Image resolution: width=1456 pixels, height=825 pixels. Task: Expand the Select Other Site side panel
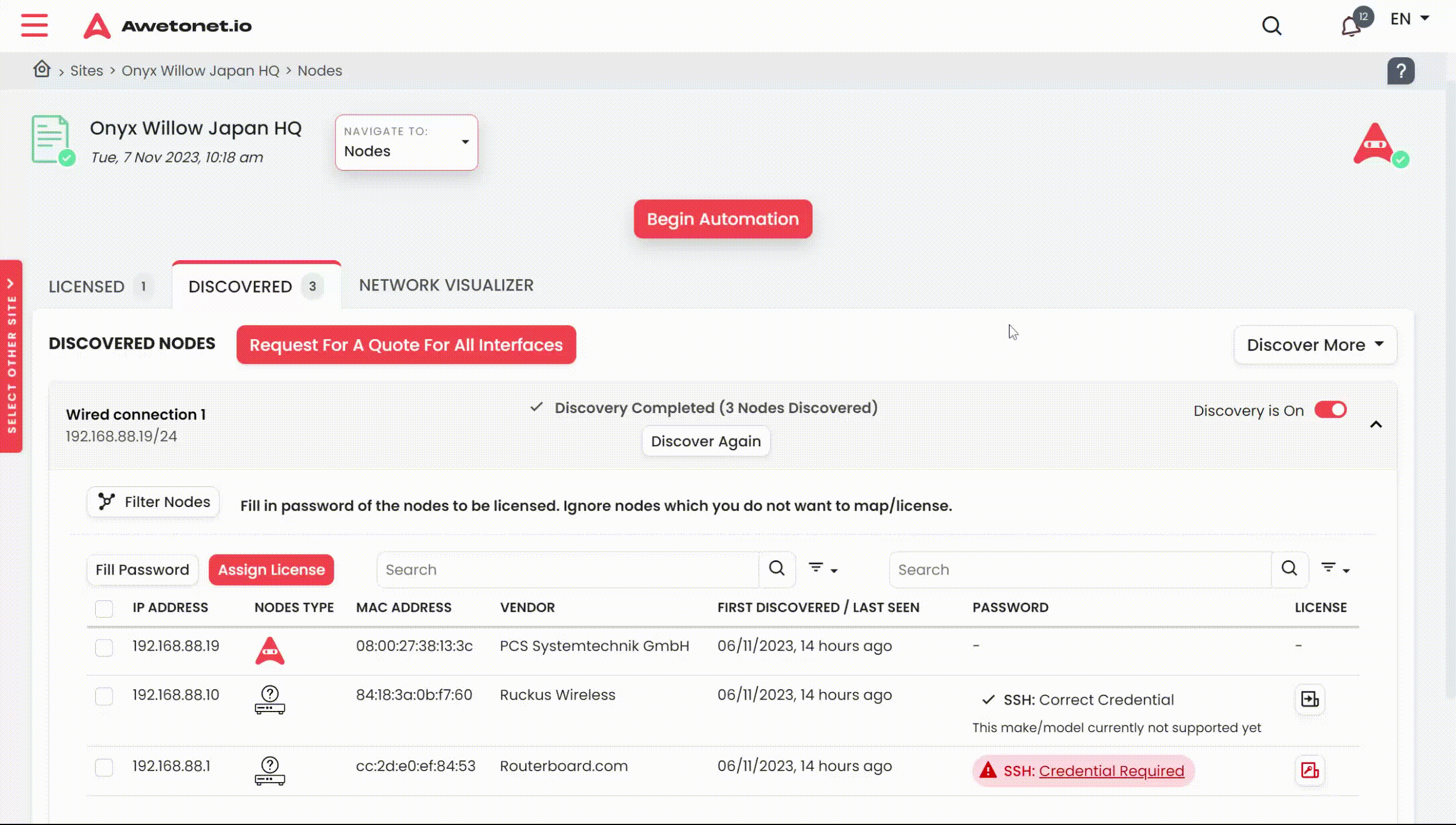(x=11, y=356)
